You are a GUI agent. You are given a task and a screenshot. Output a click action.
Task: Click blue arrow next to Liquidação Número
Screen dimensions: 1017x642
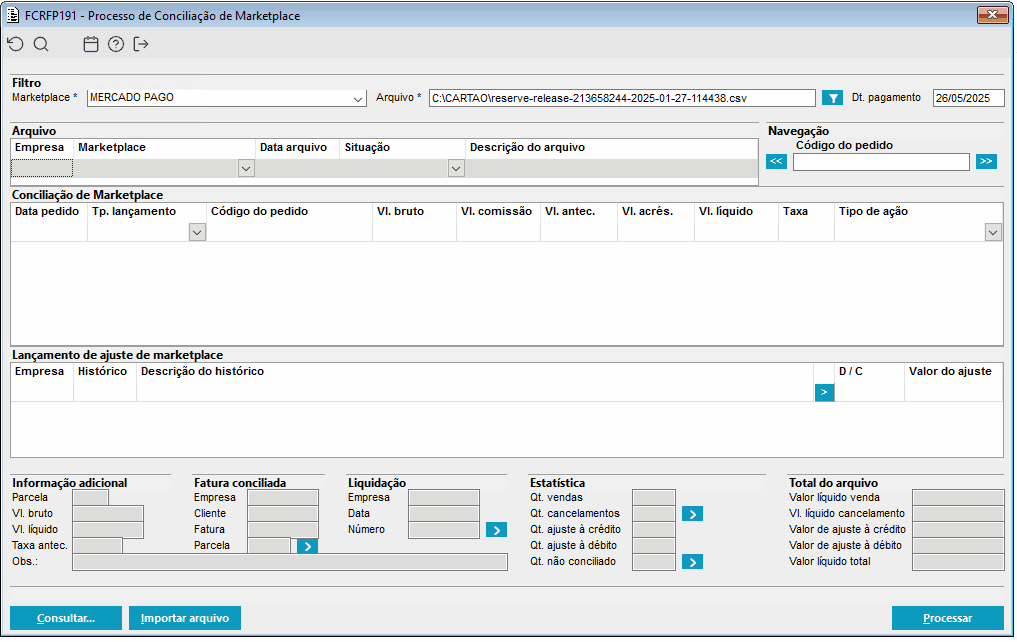click(496, 530)
